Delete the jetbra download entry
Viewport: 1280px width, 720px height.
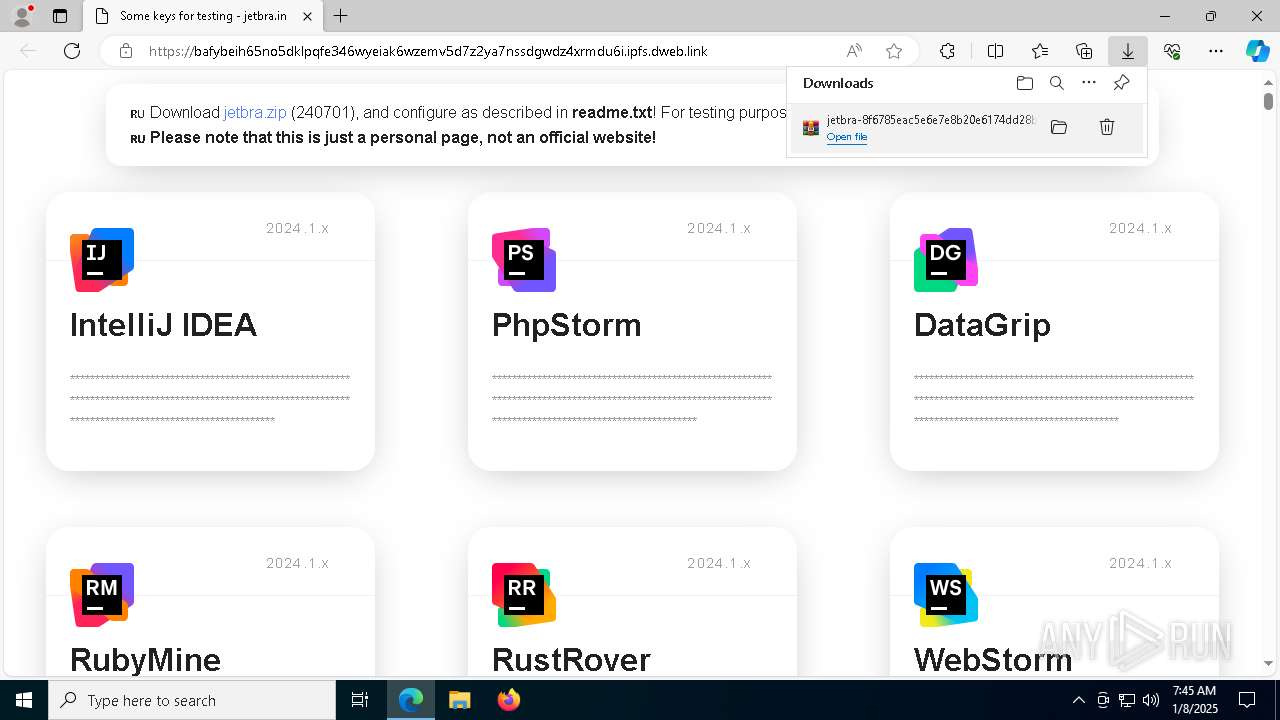(x=1107, y=127)
